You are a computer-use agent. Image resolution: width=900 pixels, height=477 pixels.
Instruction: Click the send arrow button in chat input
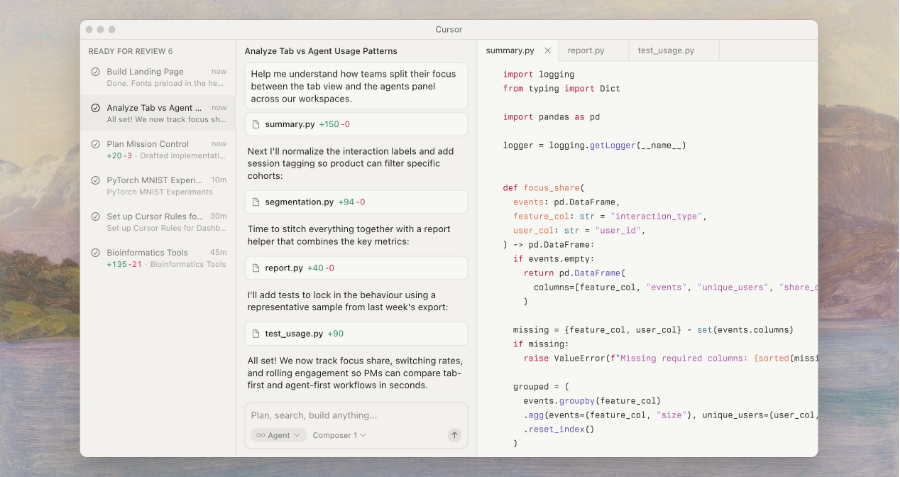454,435
